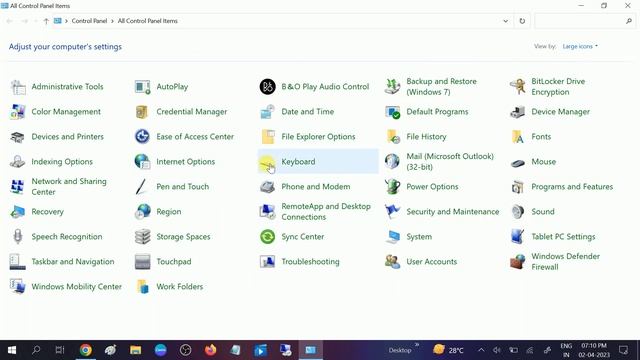Image resolution: width=640 pixels, height=360 pixels.
Task: Open the Indexing Options icon
Action: 18,162
